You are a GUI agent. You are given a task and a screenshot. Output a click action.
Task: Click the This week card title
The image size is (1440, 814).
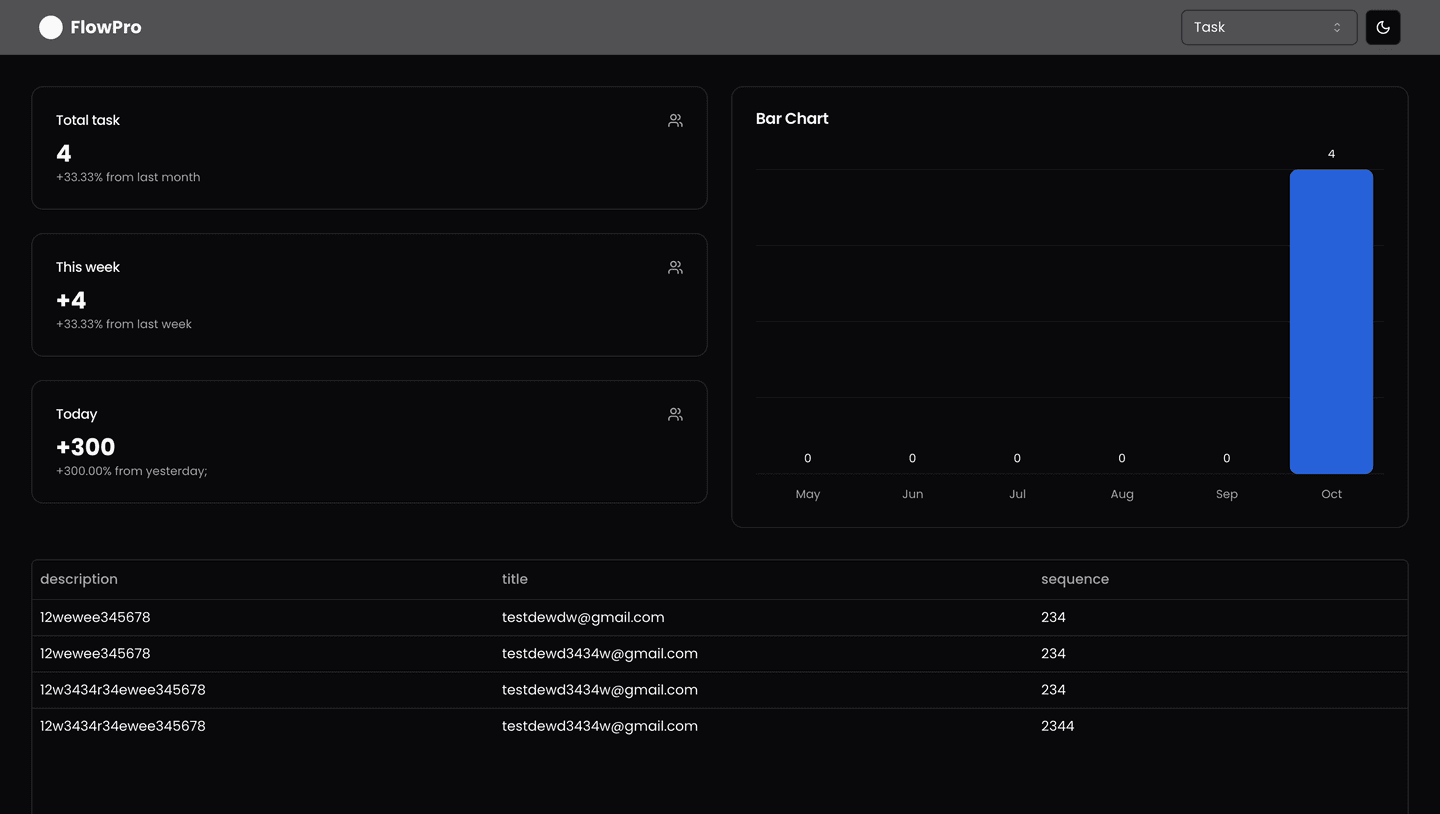[x=88, y=267]
